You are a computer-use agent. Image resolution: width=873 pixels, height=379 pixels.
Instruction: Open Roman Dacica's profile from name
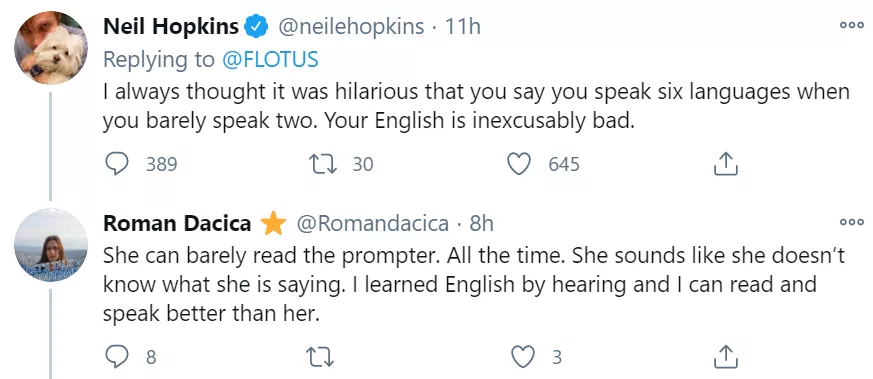[177, 223]
